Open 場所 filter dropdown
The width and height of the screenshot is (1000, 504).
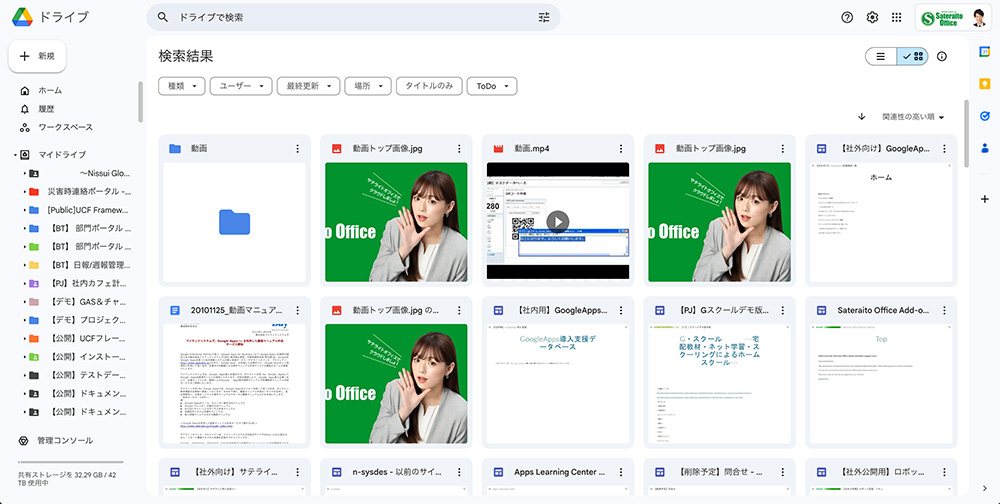tap(368, 86)
